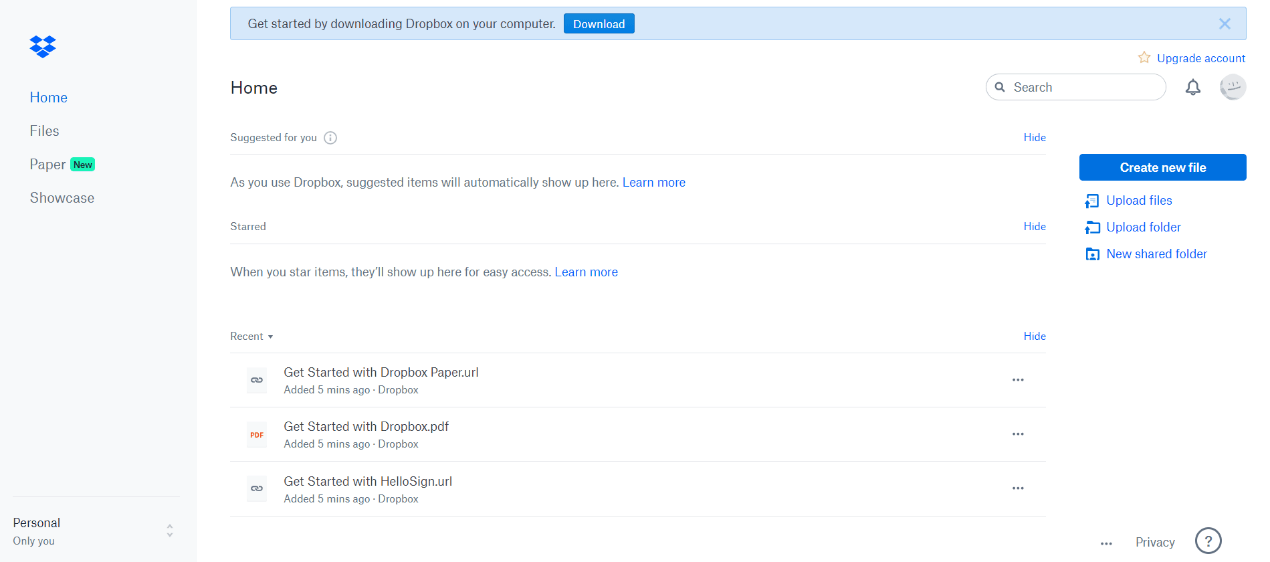Image resolution: width=1270 pixels, height=562 pixels.
Task: Open Get Started with Dropbox Paper.url
Action: pos(381,373)
